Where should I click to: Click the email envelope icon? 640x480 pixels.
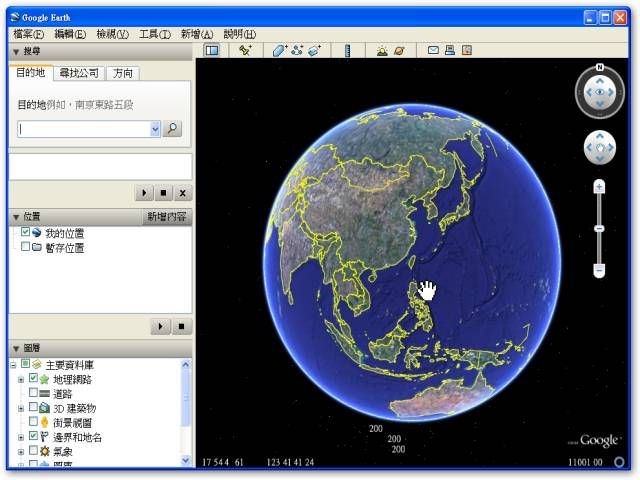pyautogui.click(x=433, y=50)
